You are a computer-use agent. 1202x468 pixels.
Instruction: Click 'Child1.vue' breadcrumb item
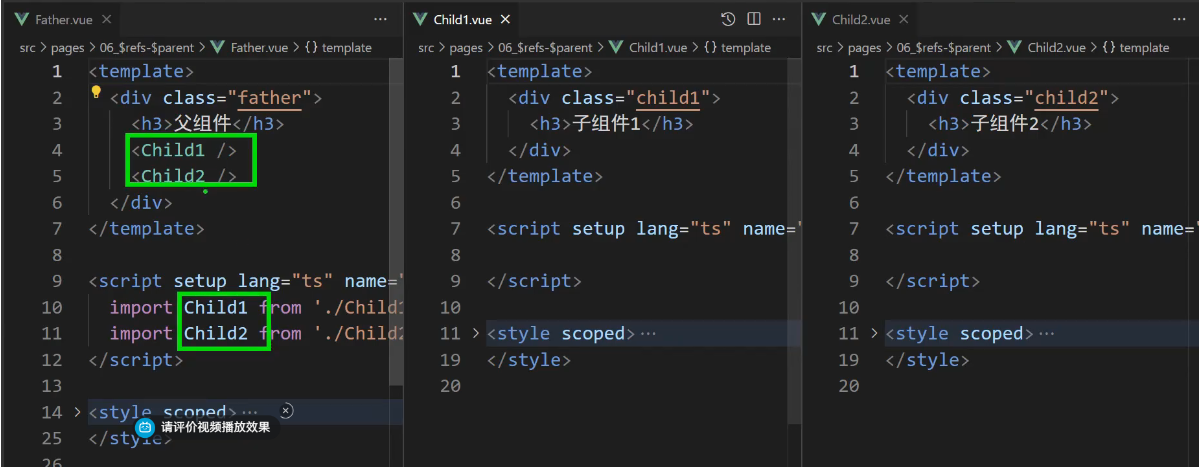coord(658,47)
